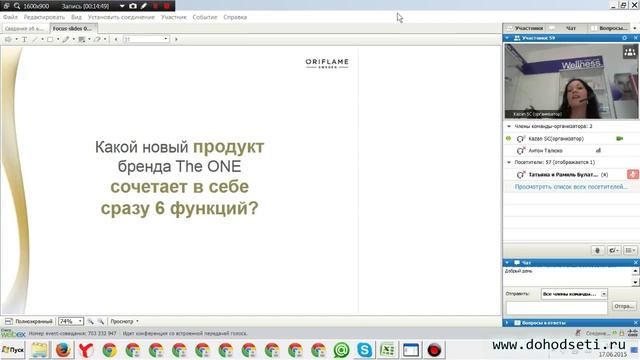Viewport: 640px width, 360px height.
Task: Open Skype from the taskbar
Action: (x=364, y=350)
